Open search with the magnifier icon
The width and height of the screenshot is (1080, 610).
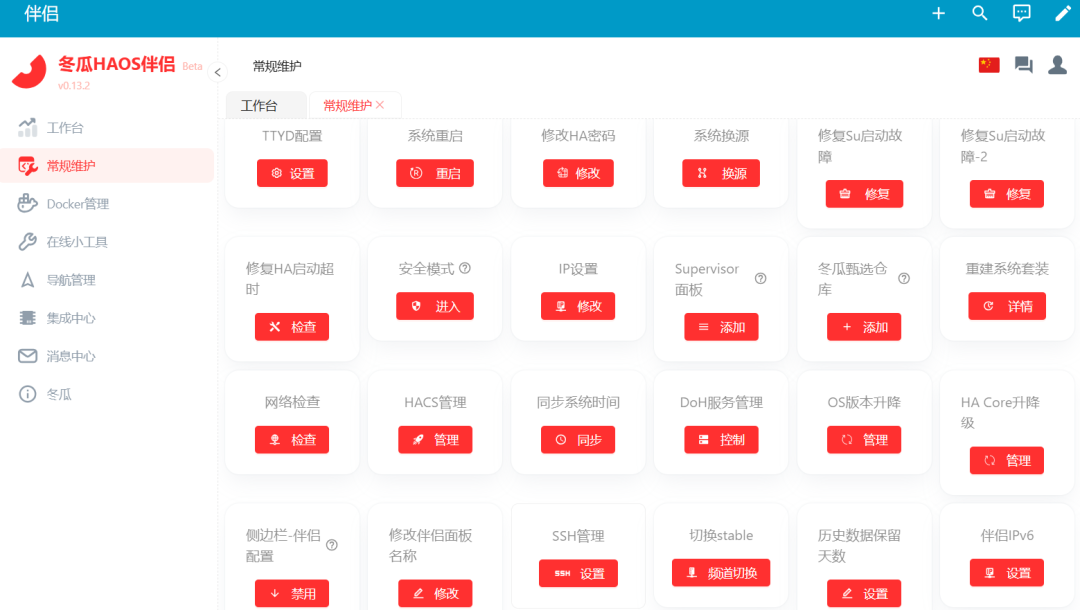point(980,13)
